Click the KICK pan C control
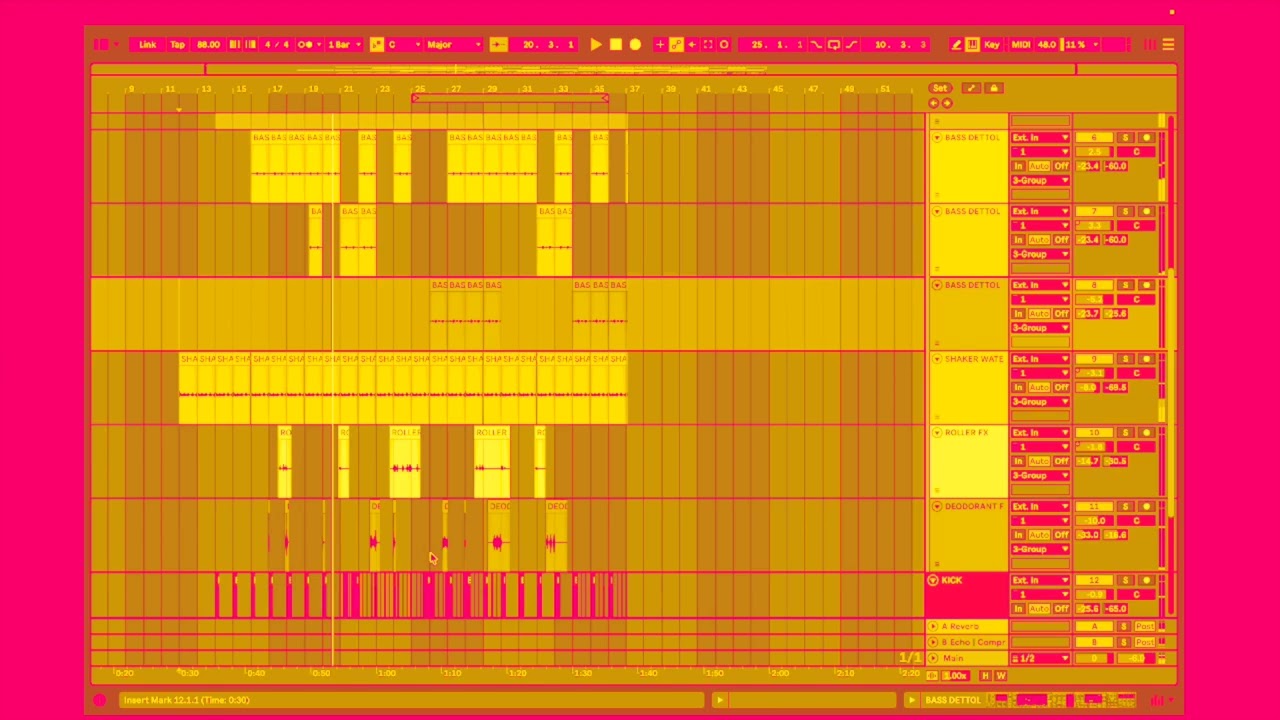 tap(1136, 594)
